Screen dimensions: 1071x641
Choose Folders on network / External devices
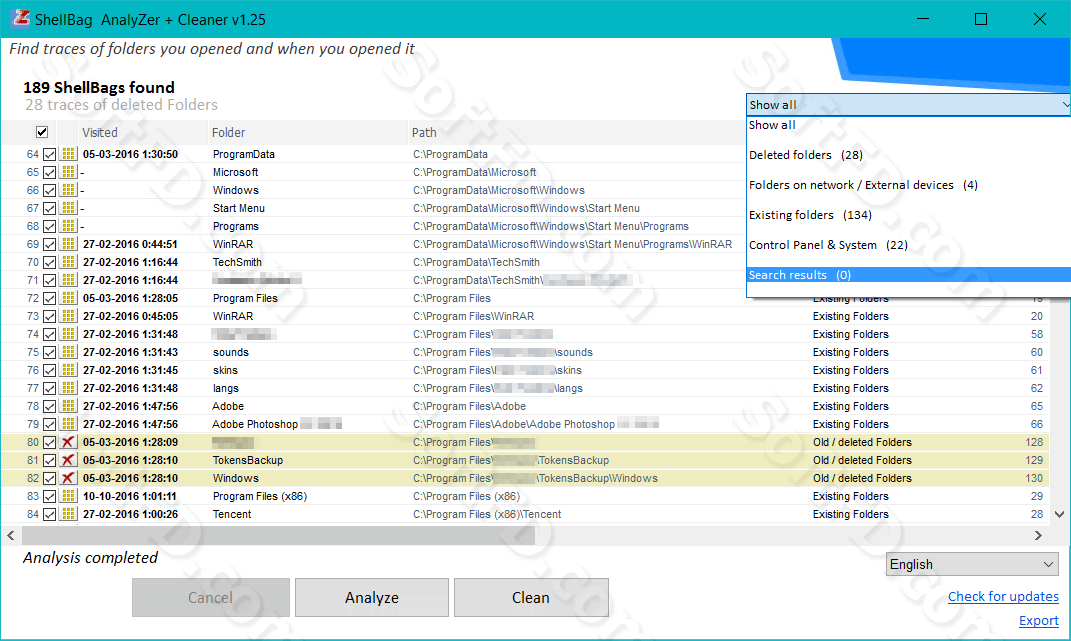863,185
